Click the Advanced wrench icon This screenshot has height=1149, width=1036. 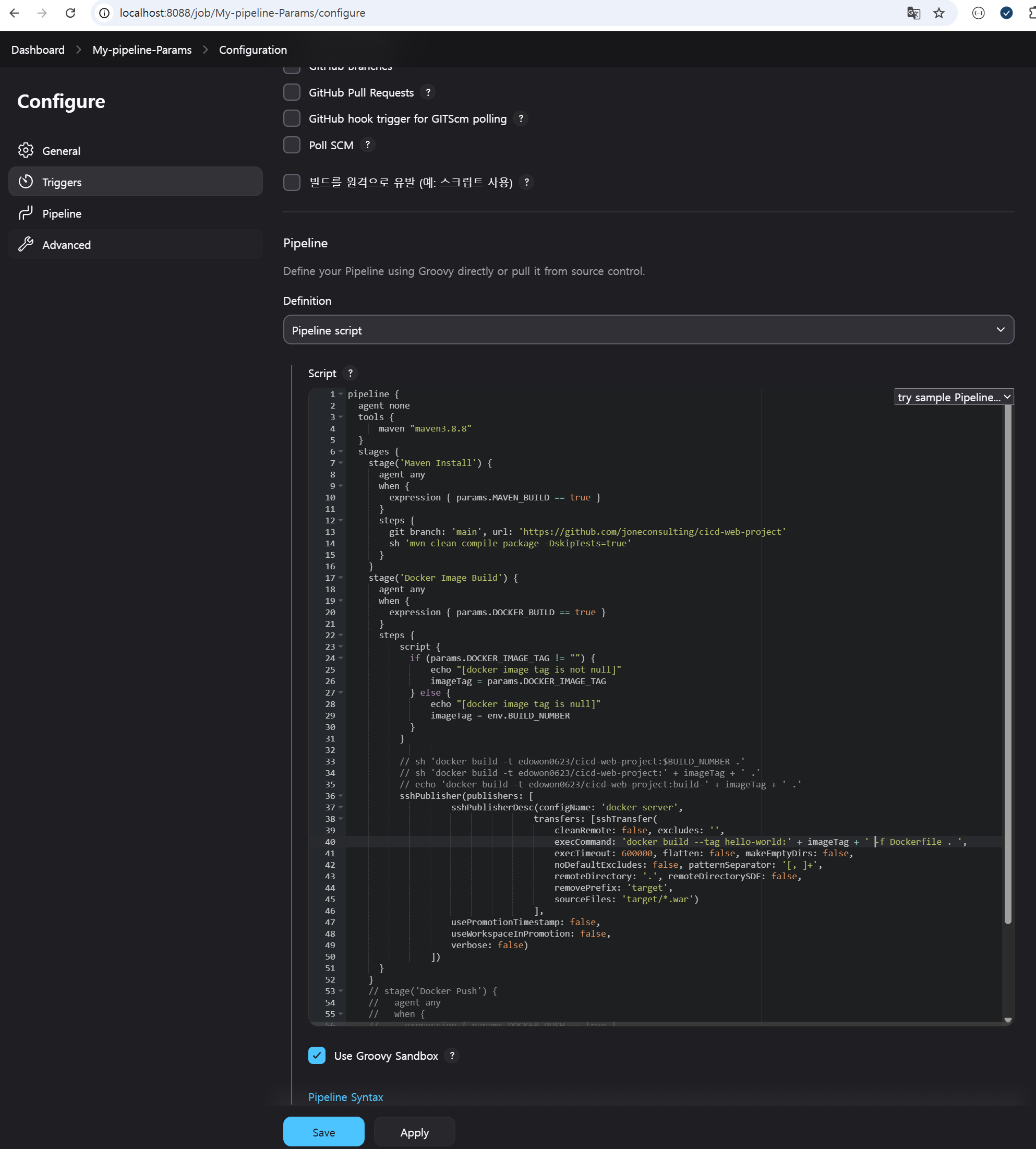[26, 244]
